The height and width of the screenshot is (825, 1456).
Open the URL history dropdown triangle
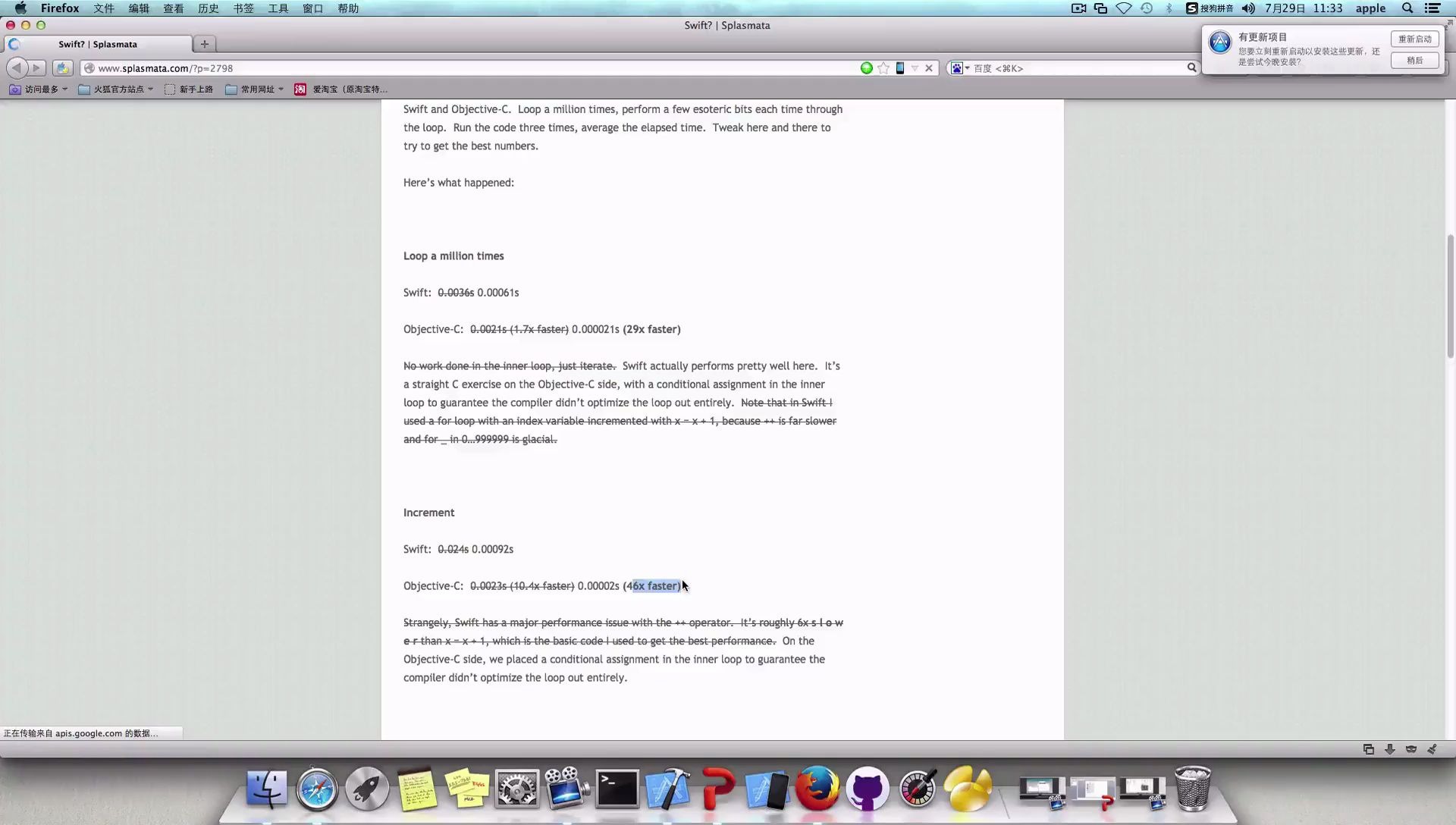pyautogui.click(x=915, y=68)
